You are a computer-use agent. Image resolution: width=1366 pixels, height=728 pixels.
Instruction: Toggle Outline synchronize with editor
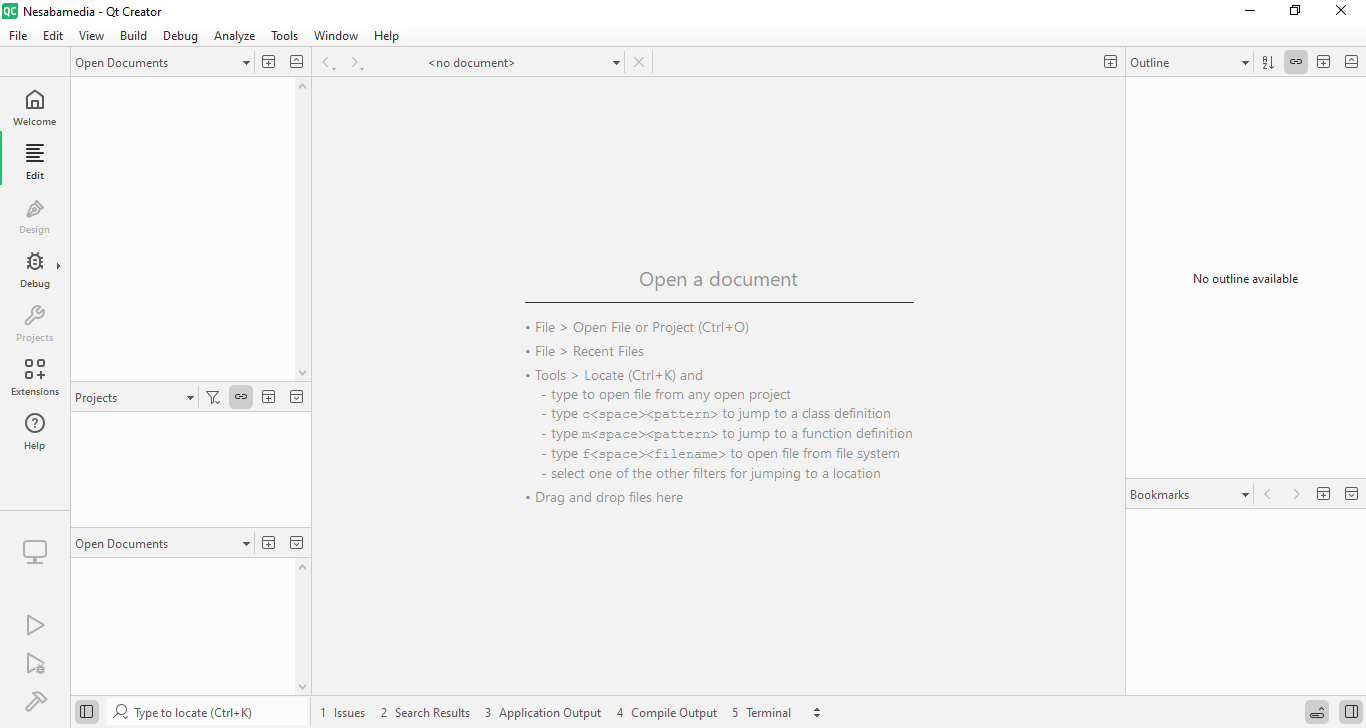pyautogui.click(x=1296, y=62)
